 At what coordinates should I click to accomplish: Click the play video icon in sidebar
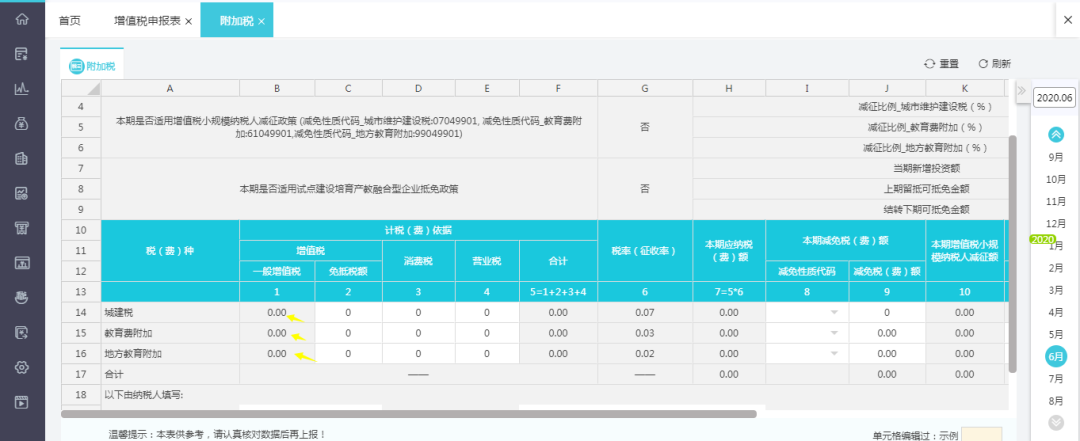click(x=21, y=402)
